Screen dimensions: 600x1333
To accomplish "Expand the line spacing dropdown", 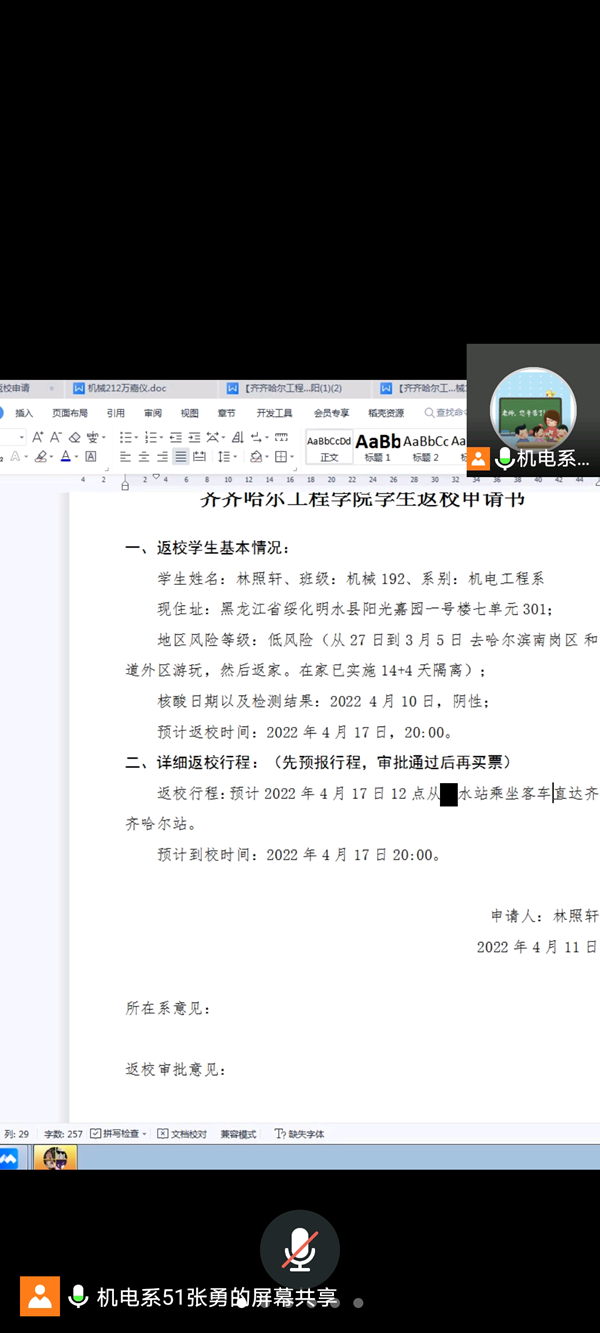I will (235, 457).
